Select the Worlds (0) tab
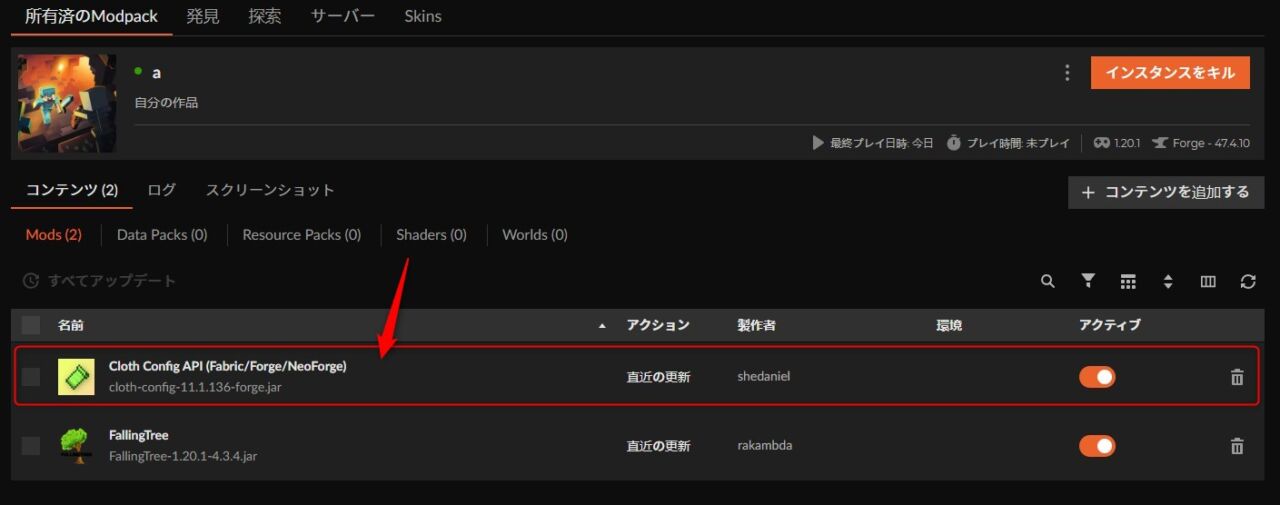1280x505 pixels. 535,235
